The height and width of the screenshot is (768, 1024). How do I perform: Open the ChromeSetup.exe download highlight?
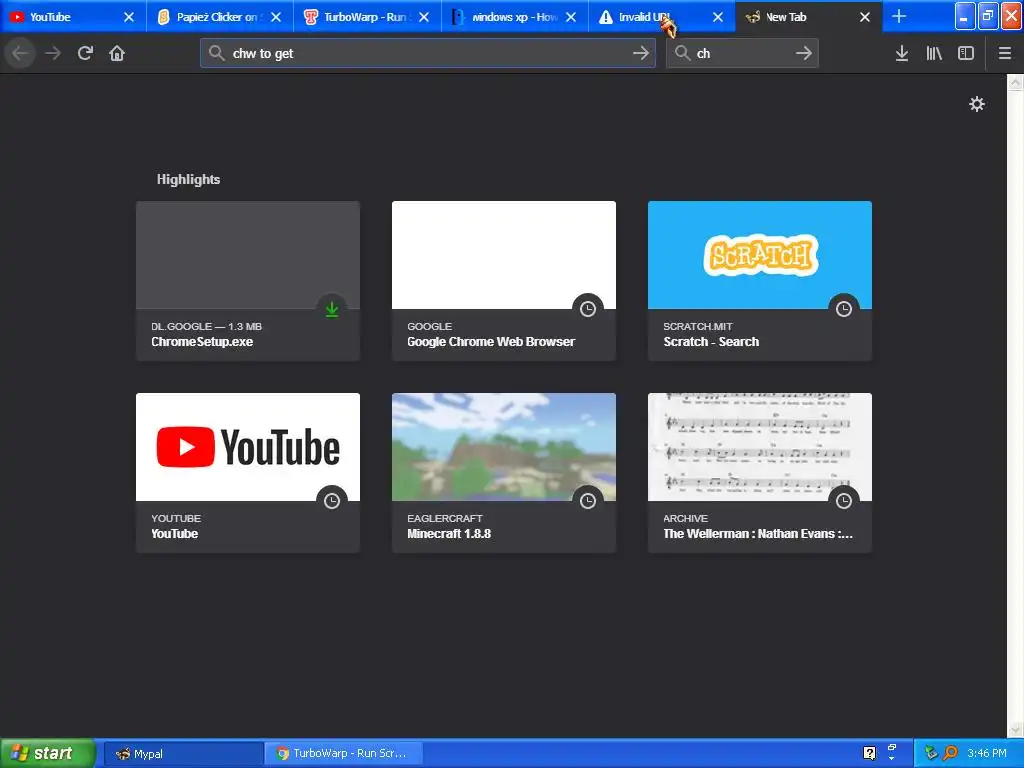click(x=248, y=281)
